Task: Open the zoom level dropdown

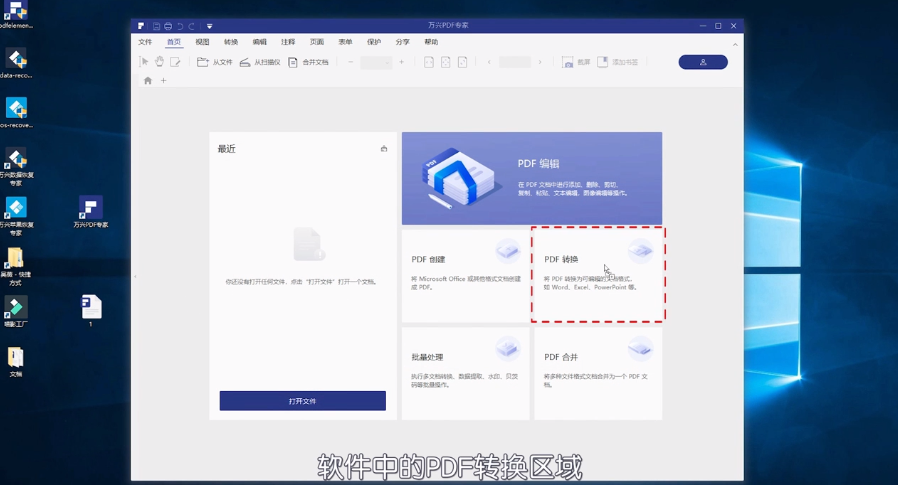Action: (x=376, y=62)
